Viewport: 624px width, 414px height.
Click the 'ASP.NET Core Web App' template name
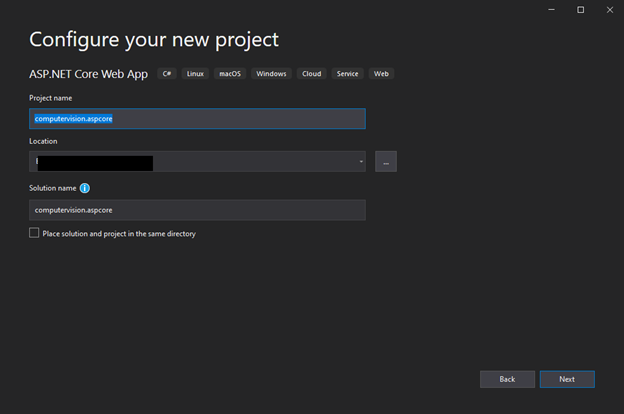pyautogui.click(x=88, y=73)
